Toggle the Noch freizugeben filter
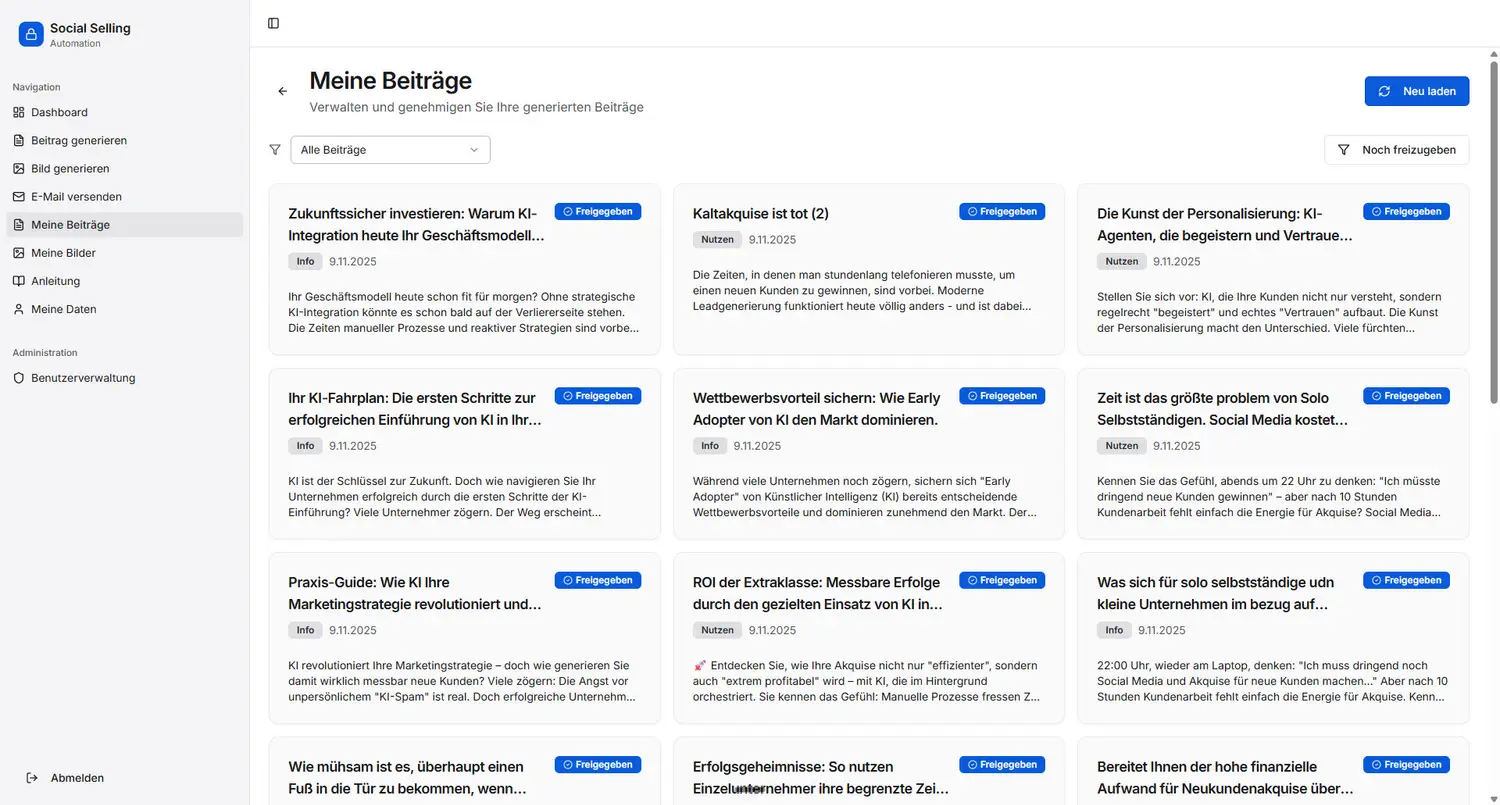Screen dimensions: 1500x805 (1396, 150)
